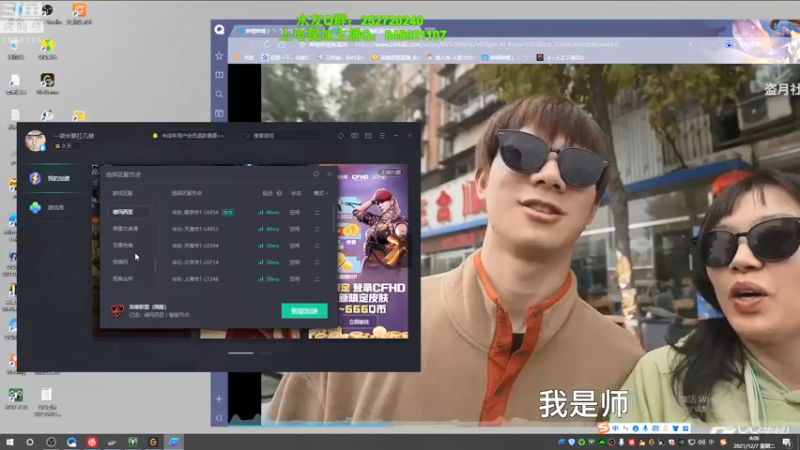Click the browser logo at sidebar top
This screenshot has height=450, width=800.
click(219, 30)
